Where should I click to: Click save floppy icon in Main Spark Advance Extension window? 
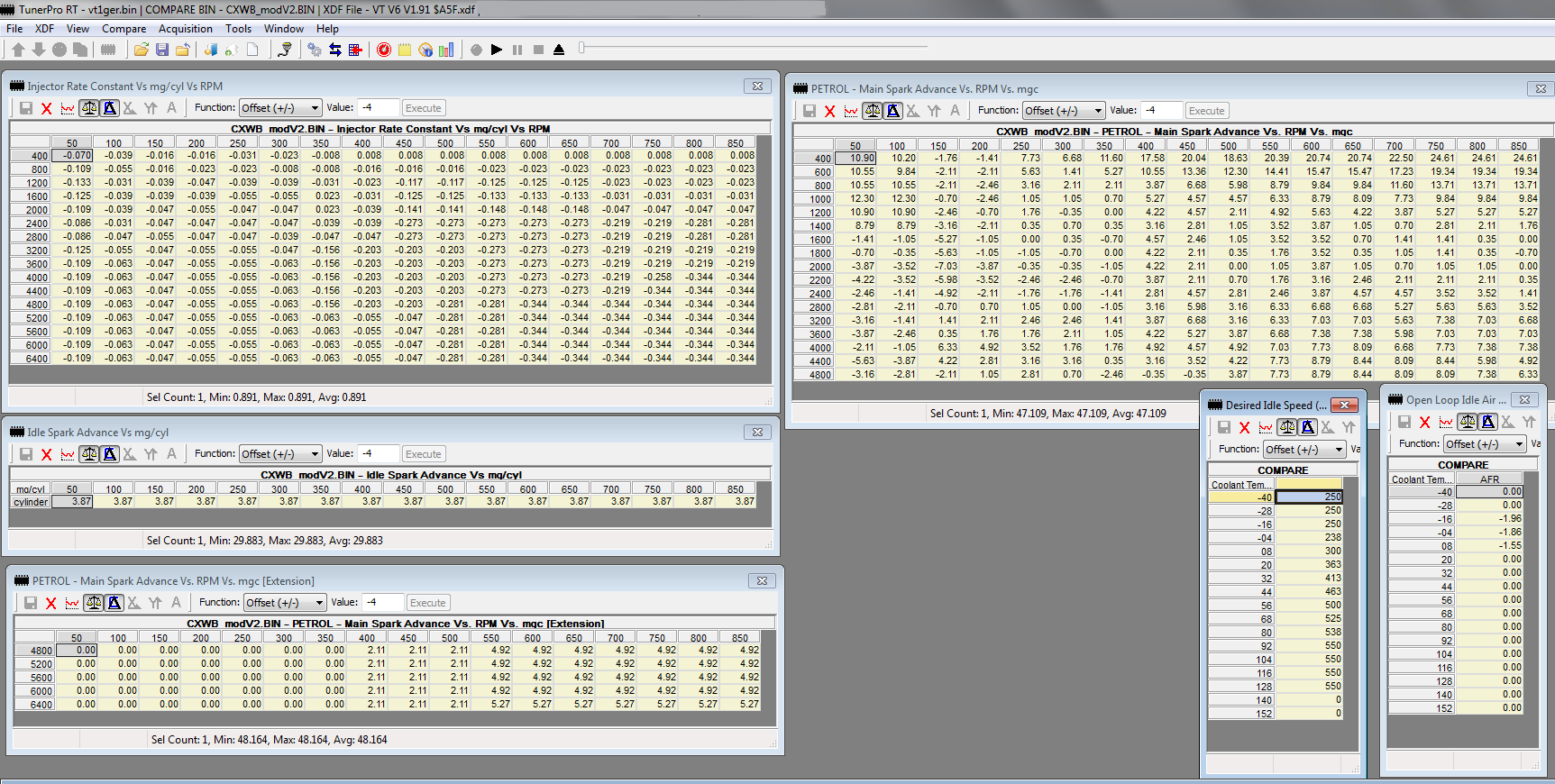click(31, 603)
